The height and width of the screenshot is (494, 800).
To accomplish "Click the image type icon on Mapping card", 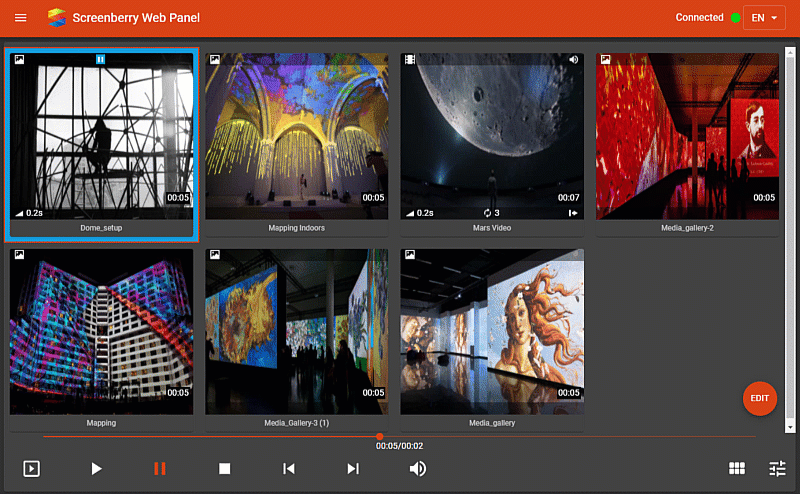I will (19, 255).
